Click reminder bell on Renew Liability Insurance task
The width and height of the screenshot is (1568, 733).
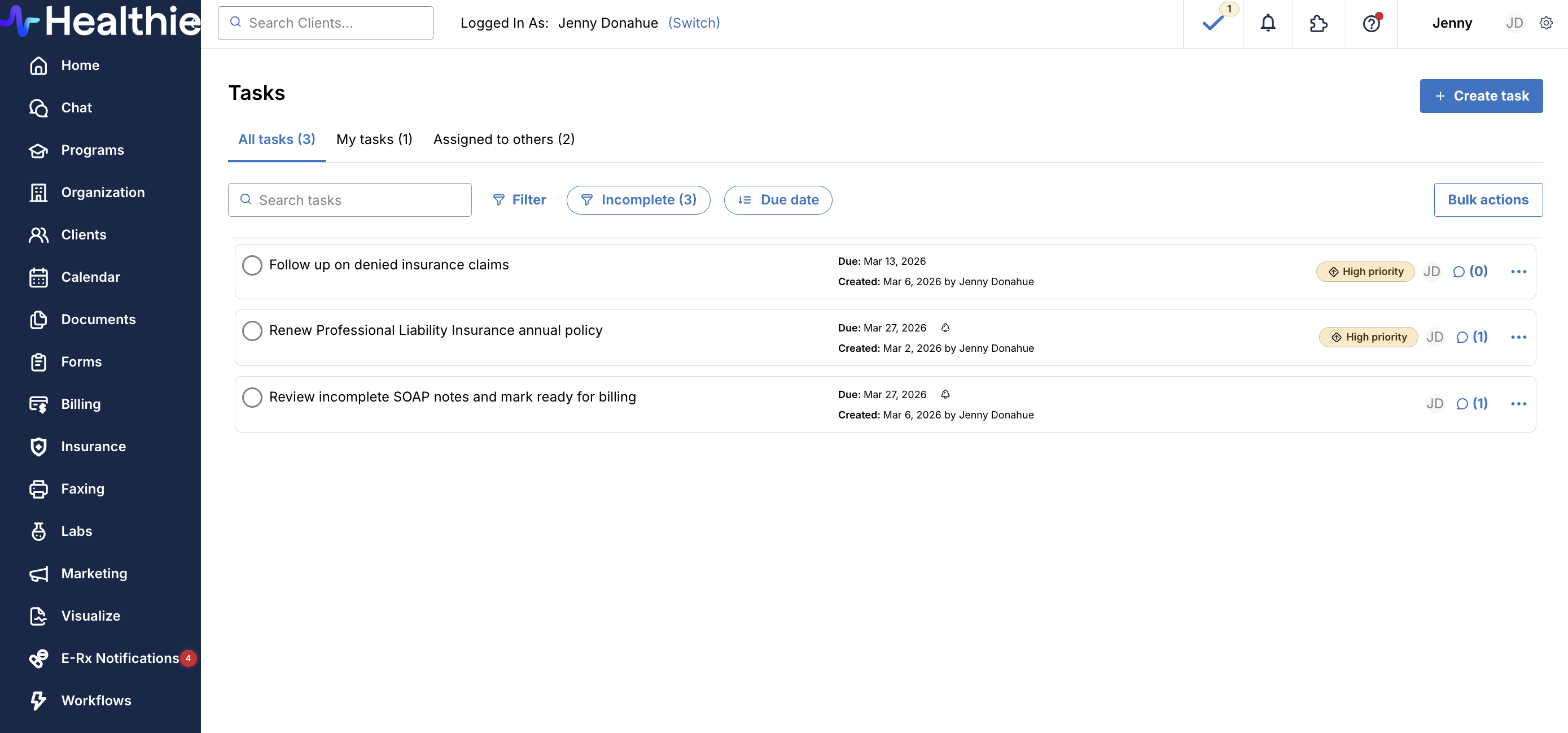945,328
